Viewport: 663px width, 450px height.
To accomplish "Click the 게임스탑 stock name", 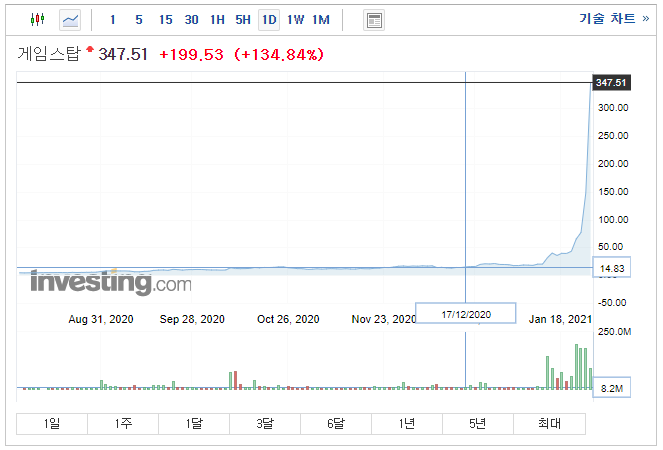I will (49, 54).
